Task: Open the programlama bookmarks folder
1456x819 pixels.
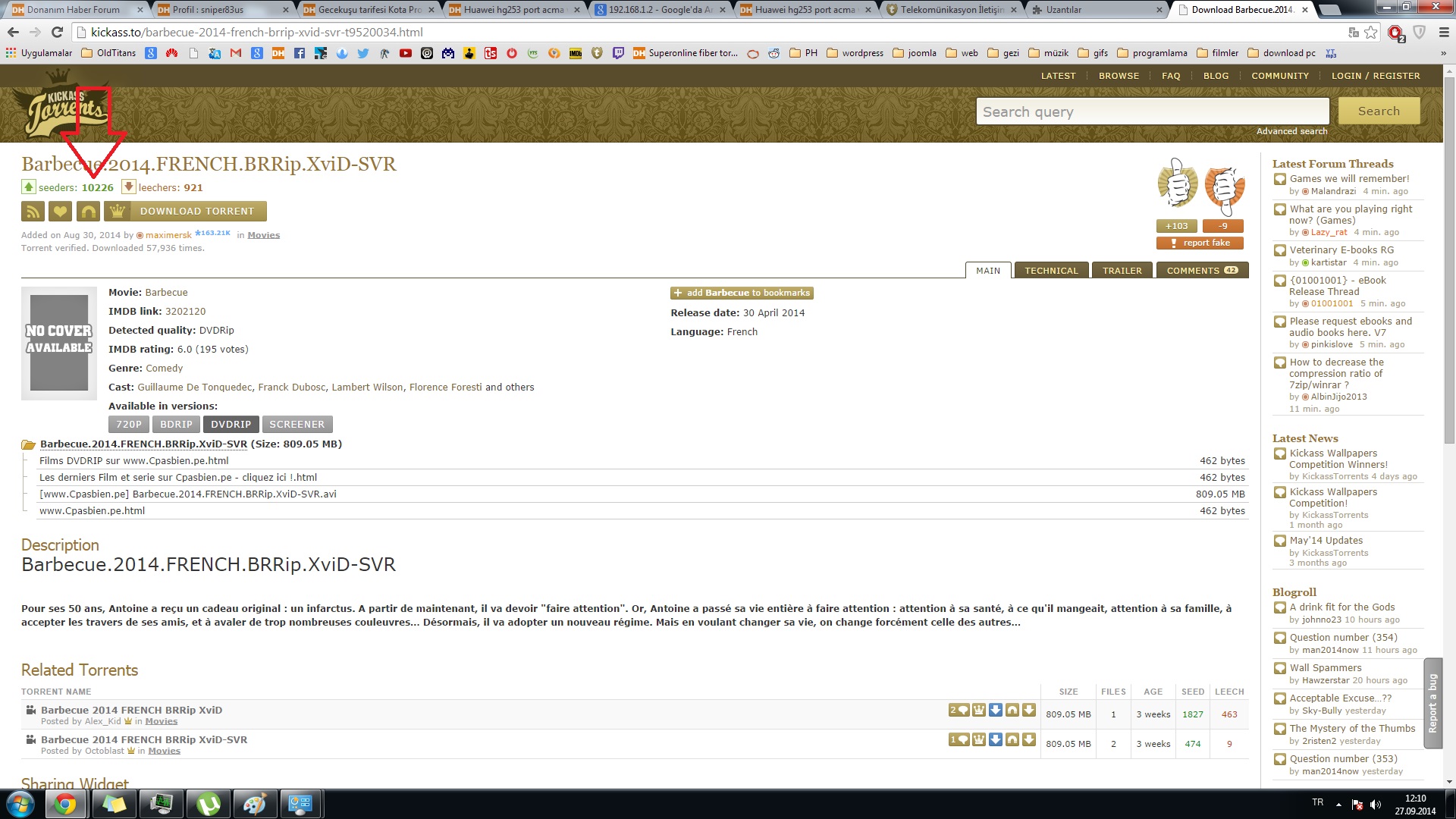Action: [1152, 53]
